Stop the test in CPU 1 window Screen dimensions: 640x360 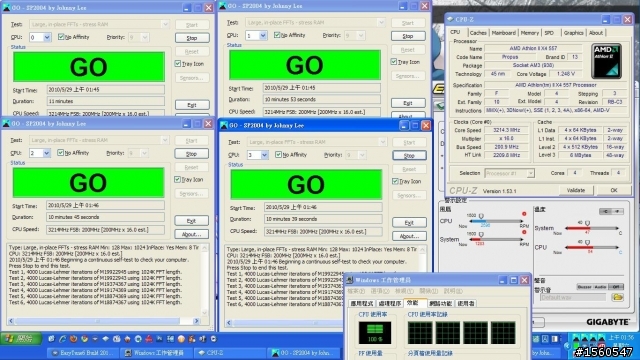[x=408, y=36]
